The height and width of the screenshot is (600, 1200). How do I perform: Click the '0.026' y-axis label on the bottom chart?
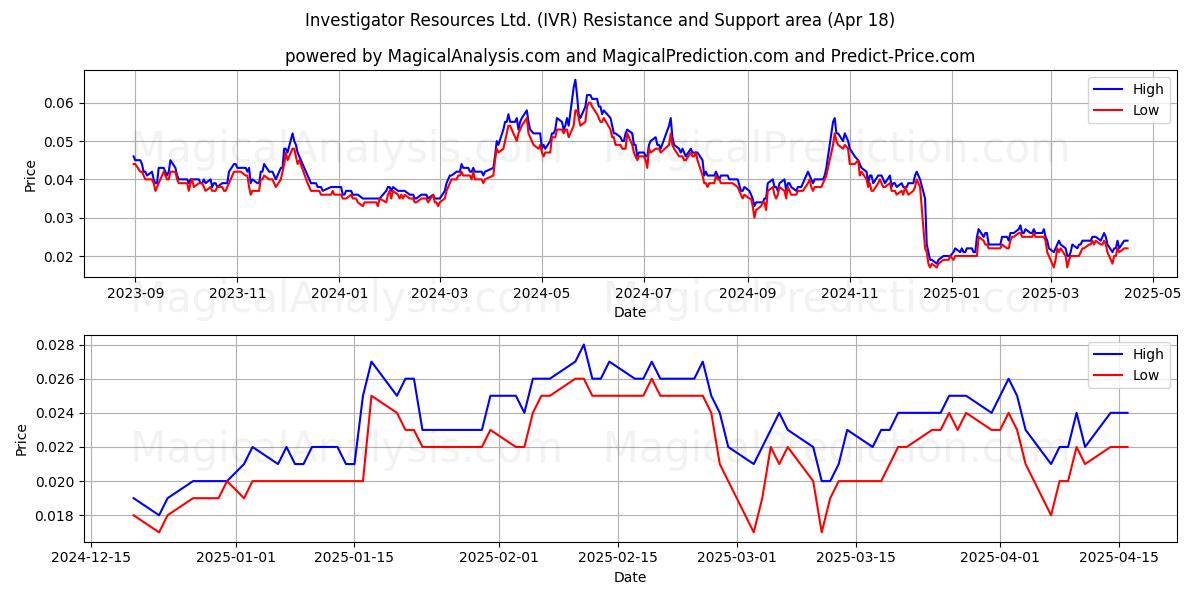coord(57,379)
